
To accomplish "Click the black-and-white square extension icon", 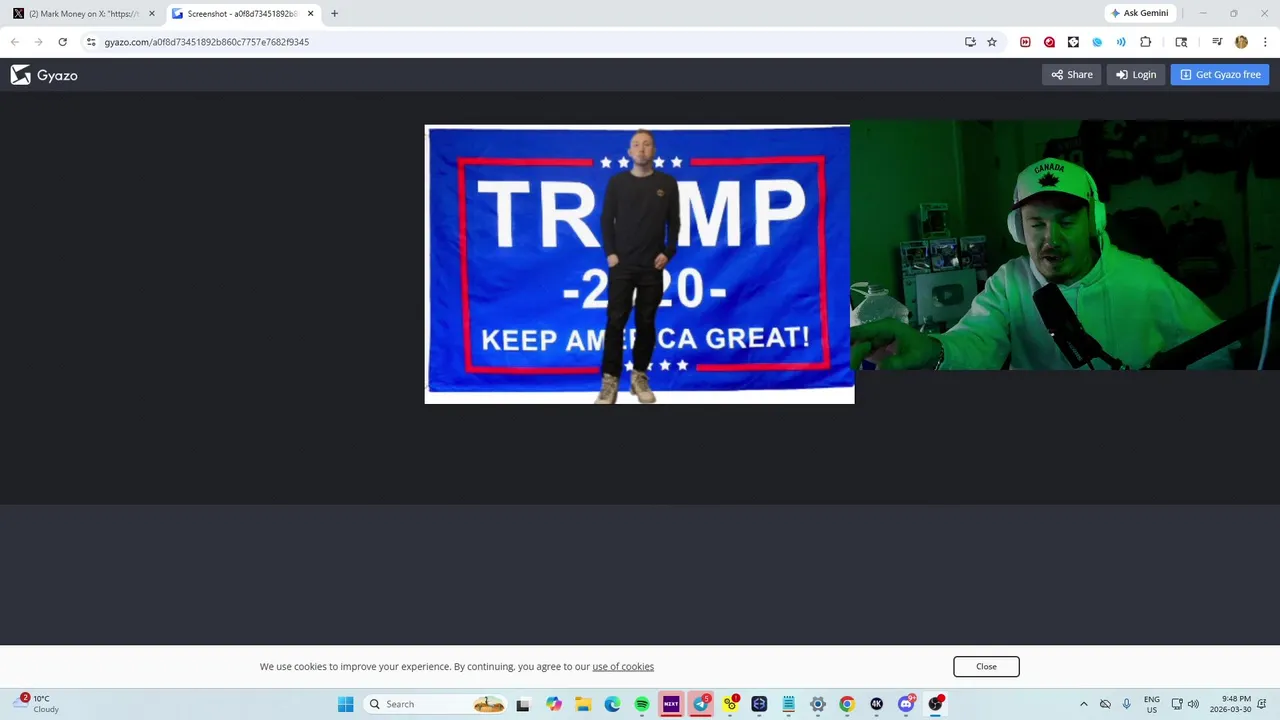I will (x=1073, y=42).
